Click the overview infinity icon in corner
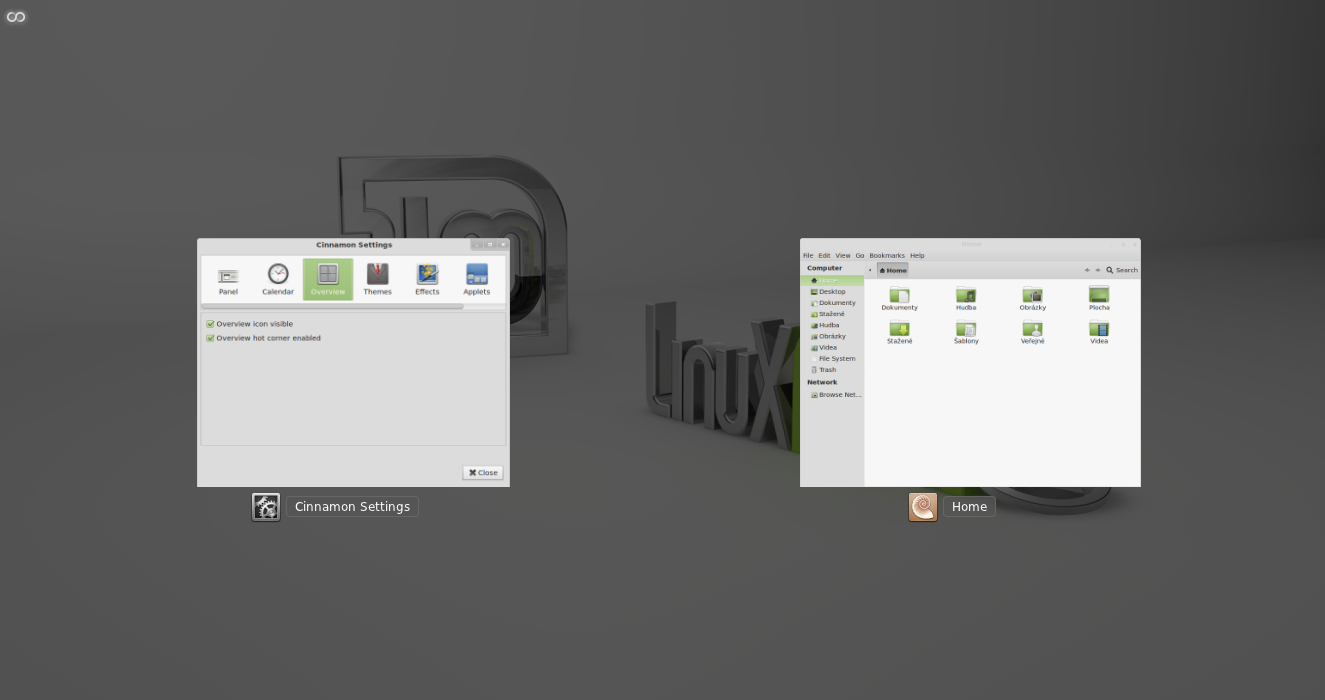 [x=16, y=17]
